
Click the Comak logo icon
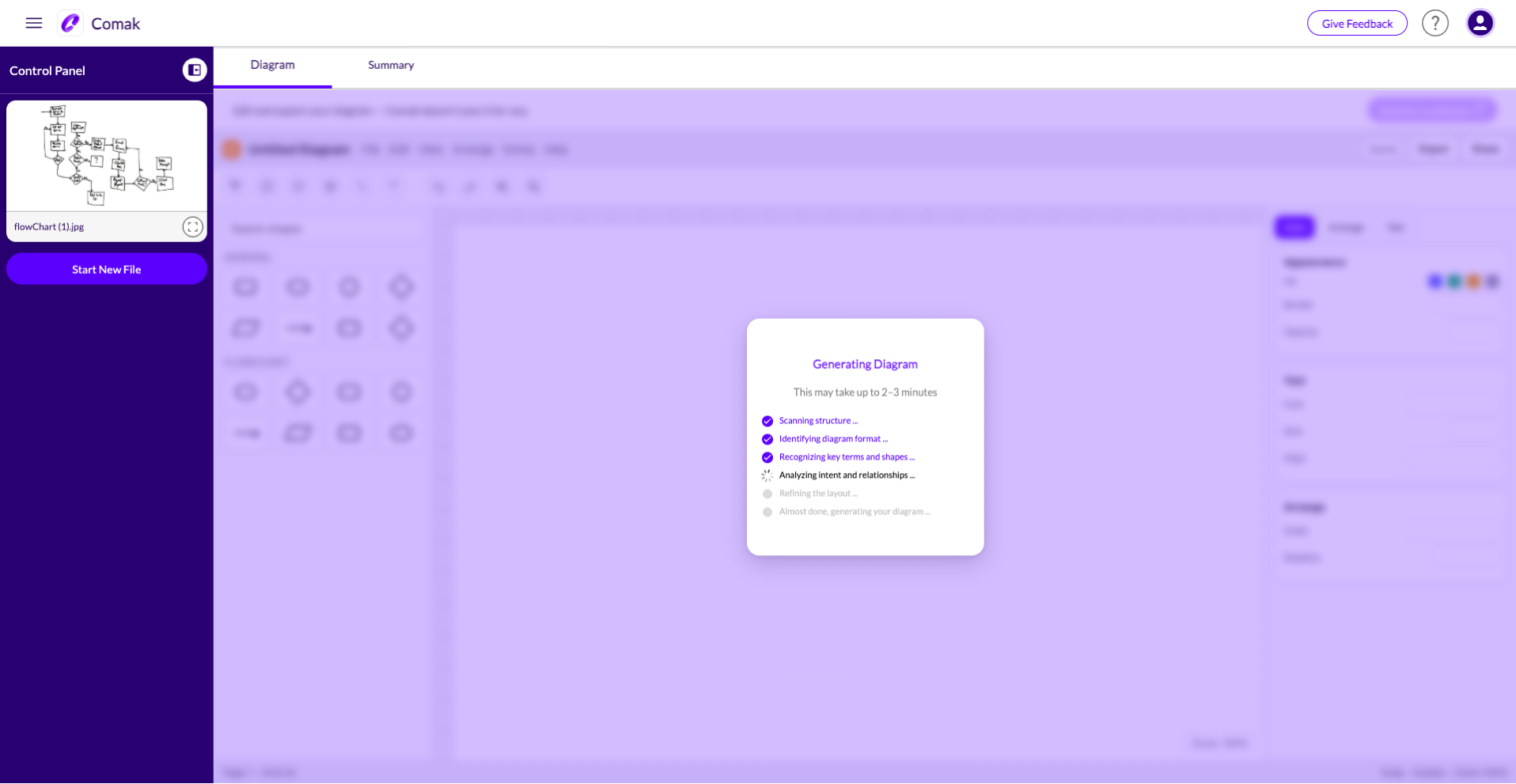(x=70, y=23)
